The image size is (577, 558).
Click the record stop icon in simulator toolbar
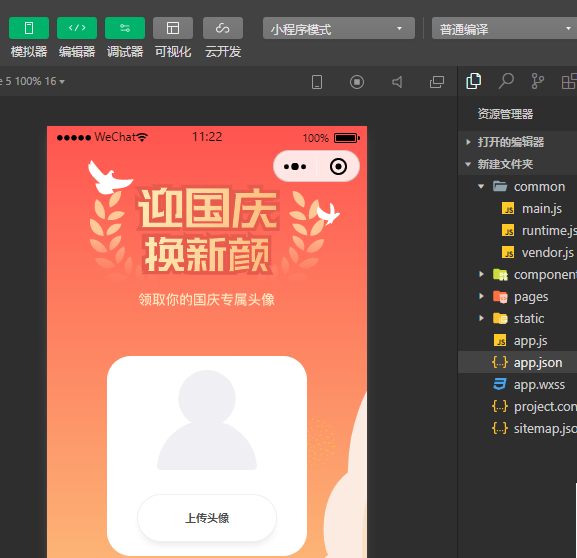point(357,82)
